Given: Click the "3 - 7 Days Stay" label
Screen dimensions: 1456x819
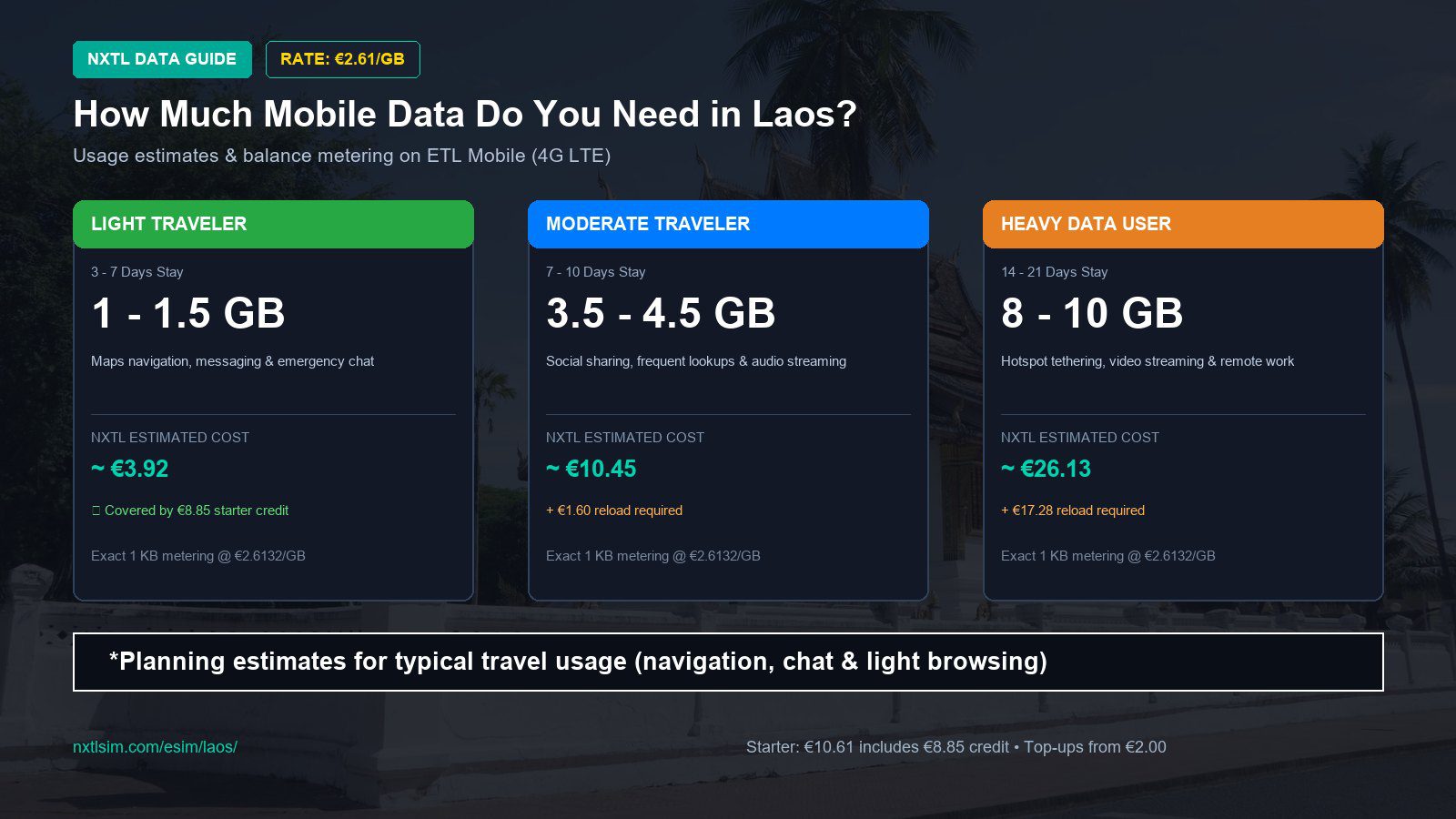Looking at the screenshot, I should coord(137,272).
